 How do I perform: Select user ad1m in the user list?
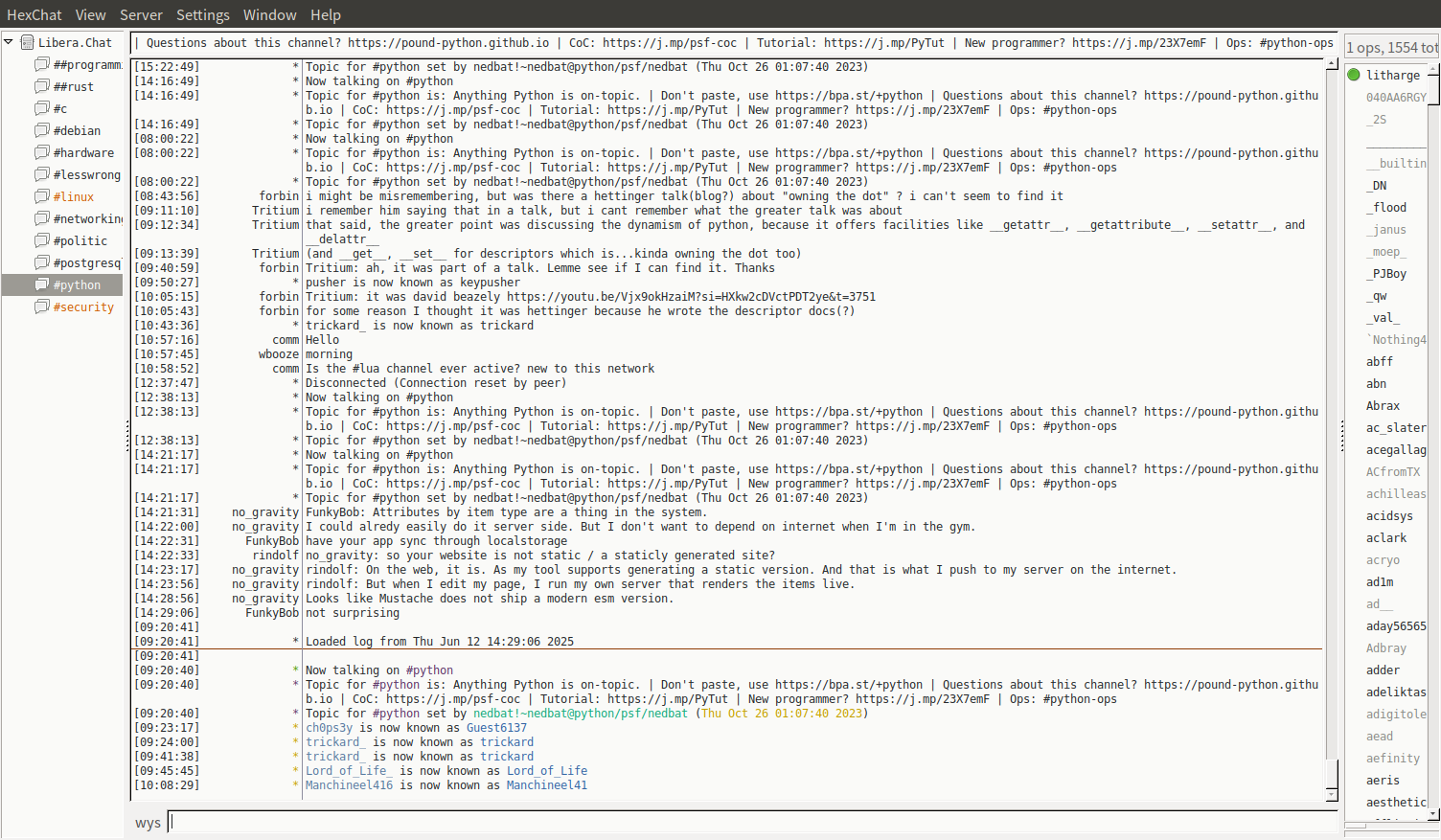pyautogui.click(x=1380, y=582)
